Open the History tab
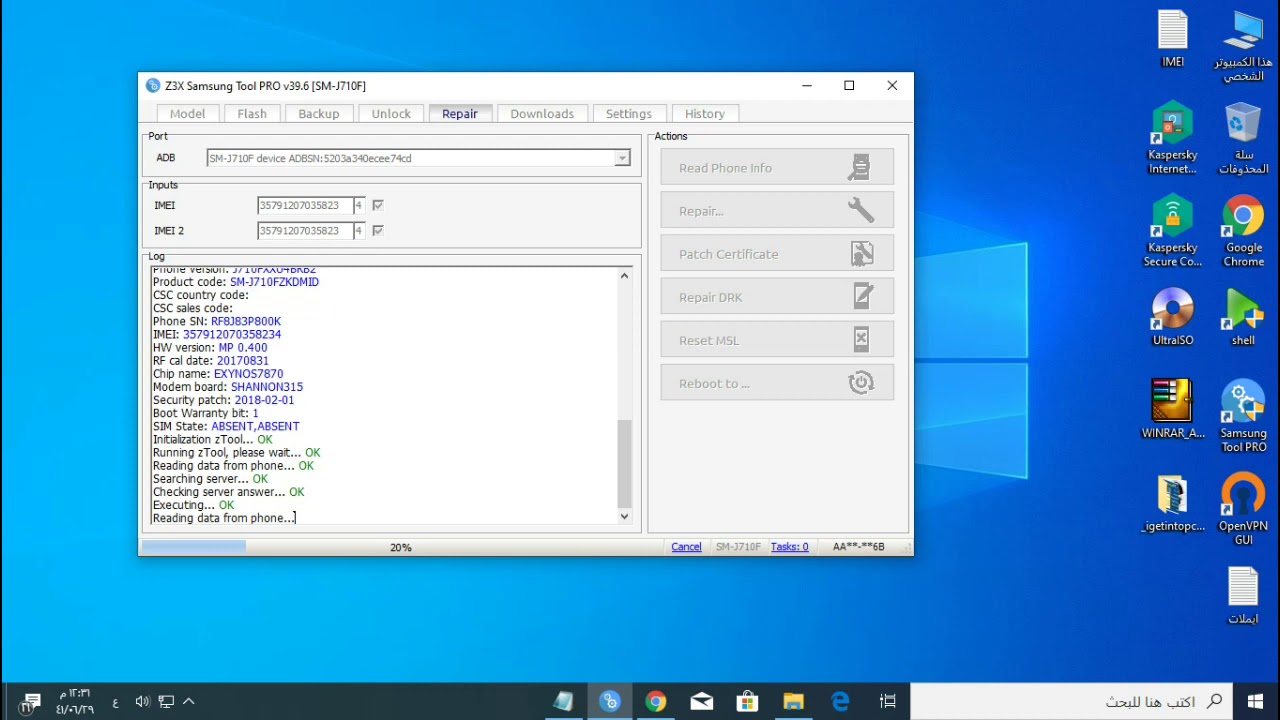 point(705,114)
